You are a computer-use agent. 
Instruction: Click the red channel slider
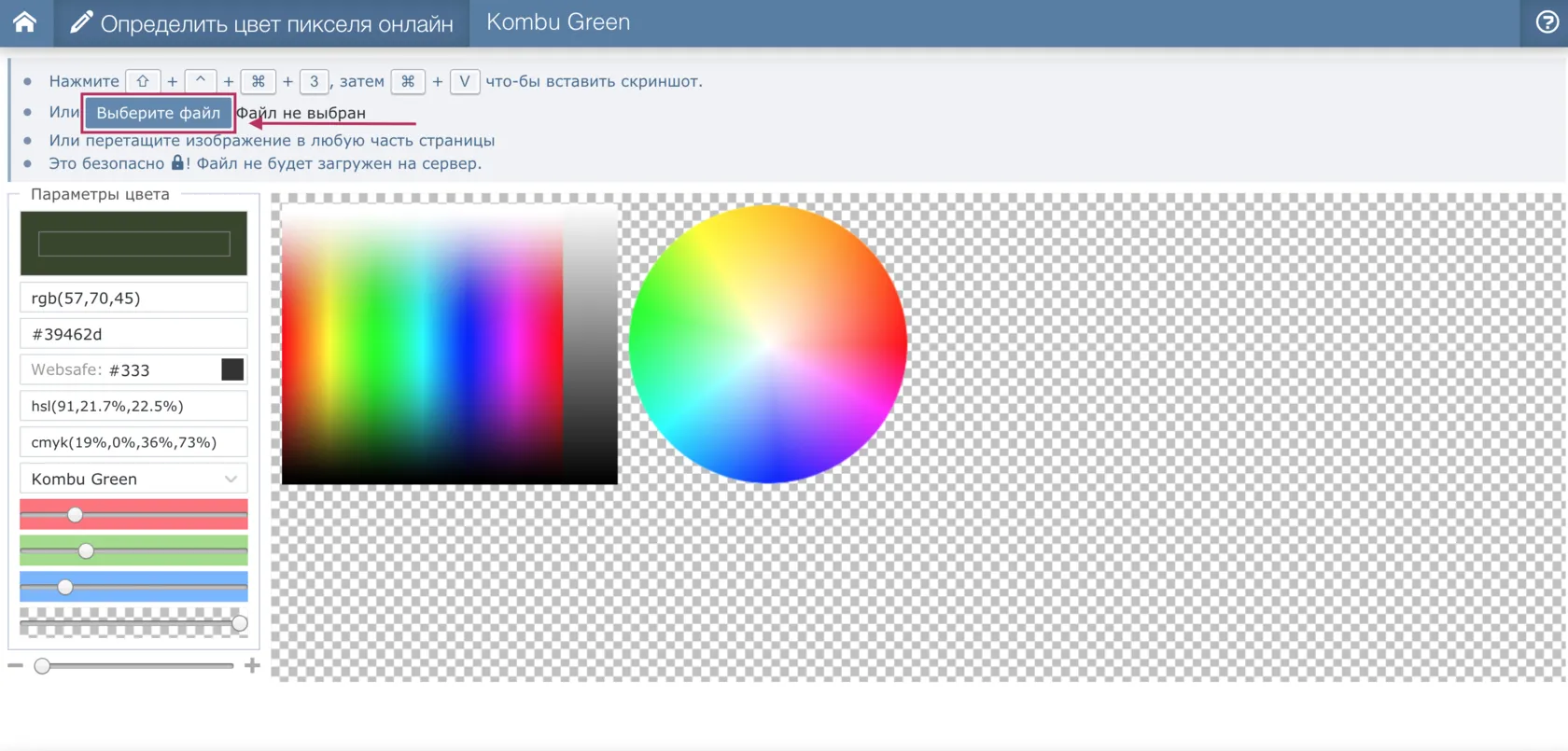133,514
